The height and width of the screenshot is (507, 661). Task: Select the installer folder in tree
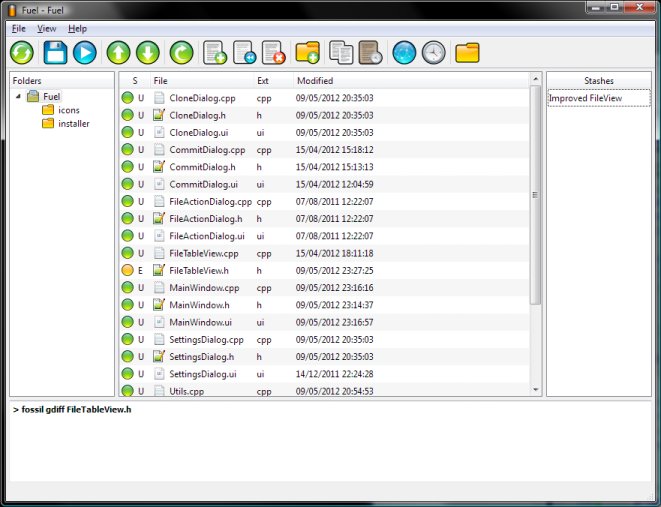coord(73,124)
